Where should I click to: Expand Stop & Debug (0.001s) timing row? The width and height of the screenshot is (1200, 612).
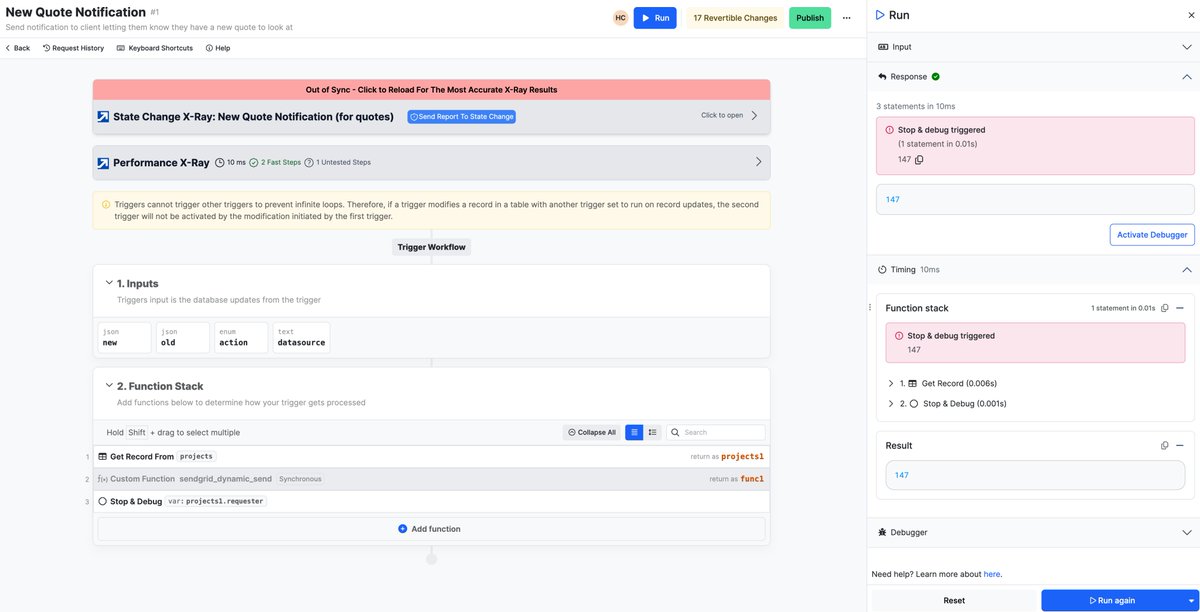click(x=891, y=404)
